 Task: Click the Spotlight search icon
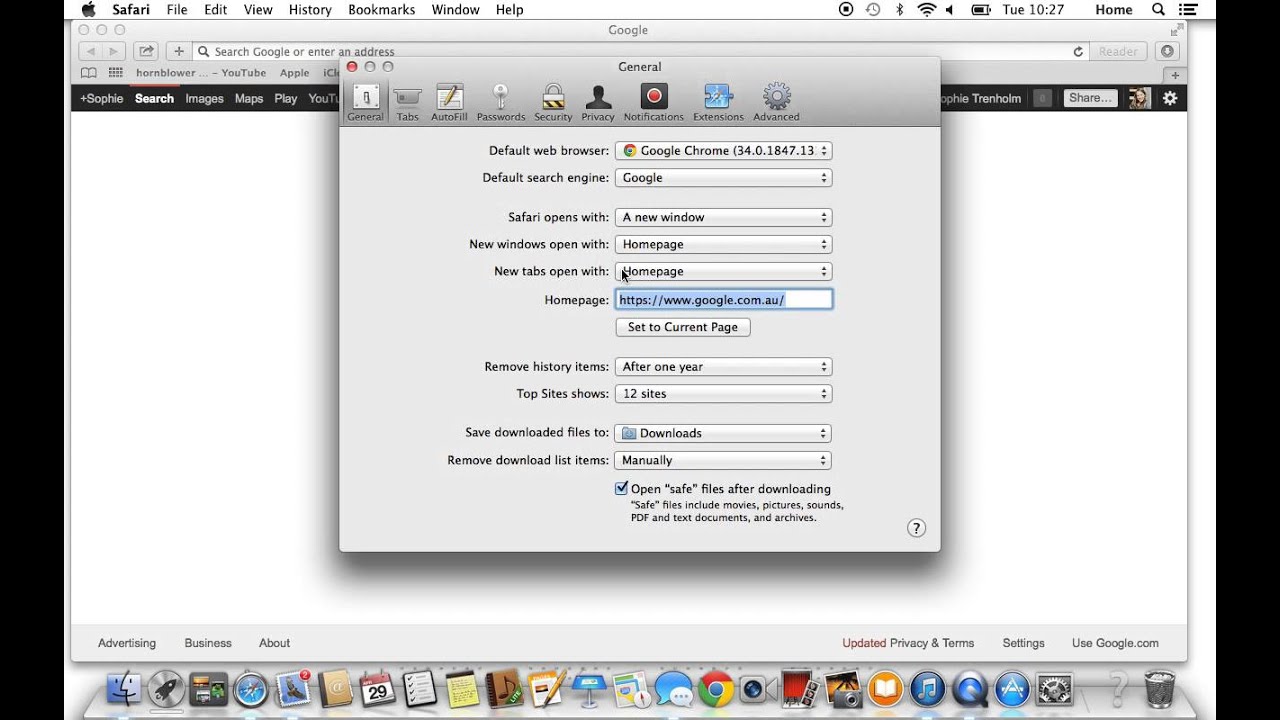click(1158, 10)
